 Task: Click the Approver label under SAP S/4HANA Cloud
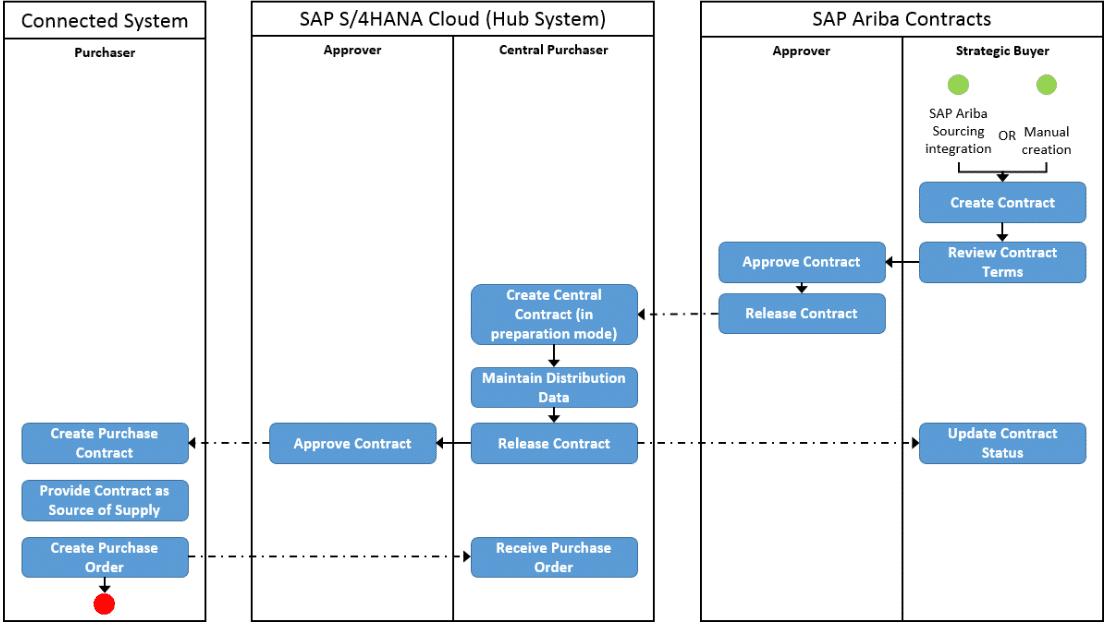coord(352,49)
